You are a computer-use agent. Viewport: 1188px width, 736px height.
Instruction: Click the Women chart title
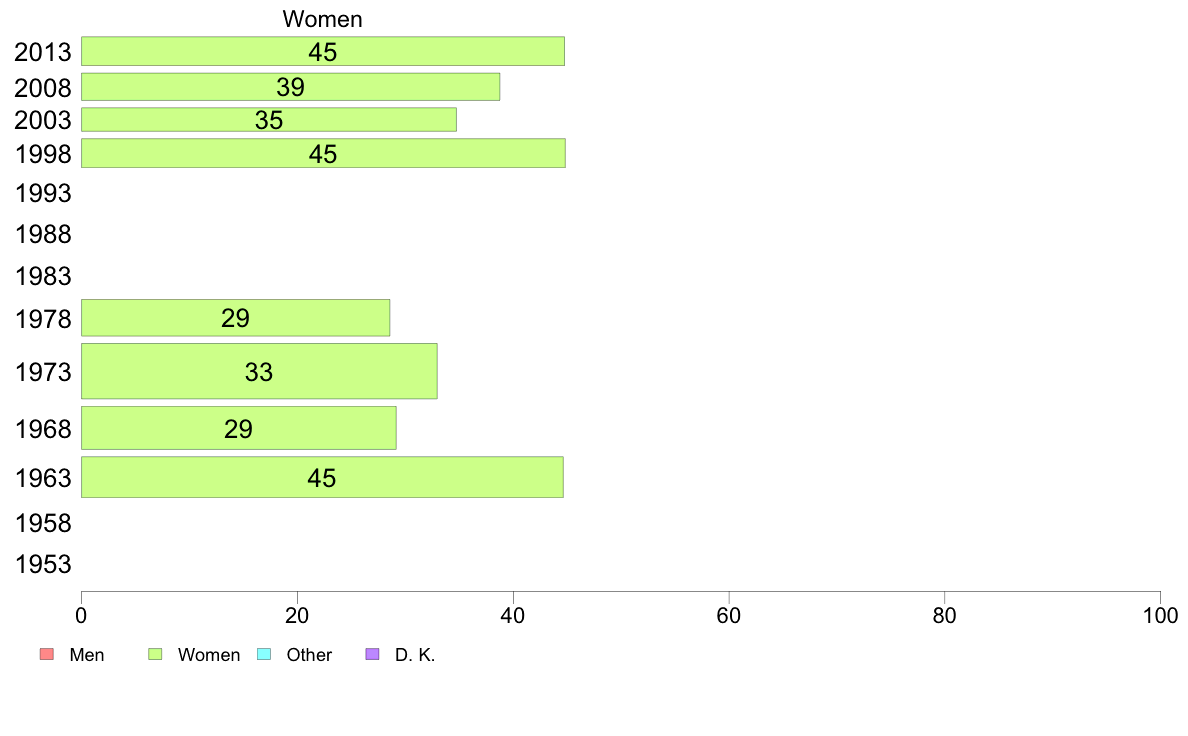323,19
